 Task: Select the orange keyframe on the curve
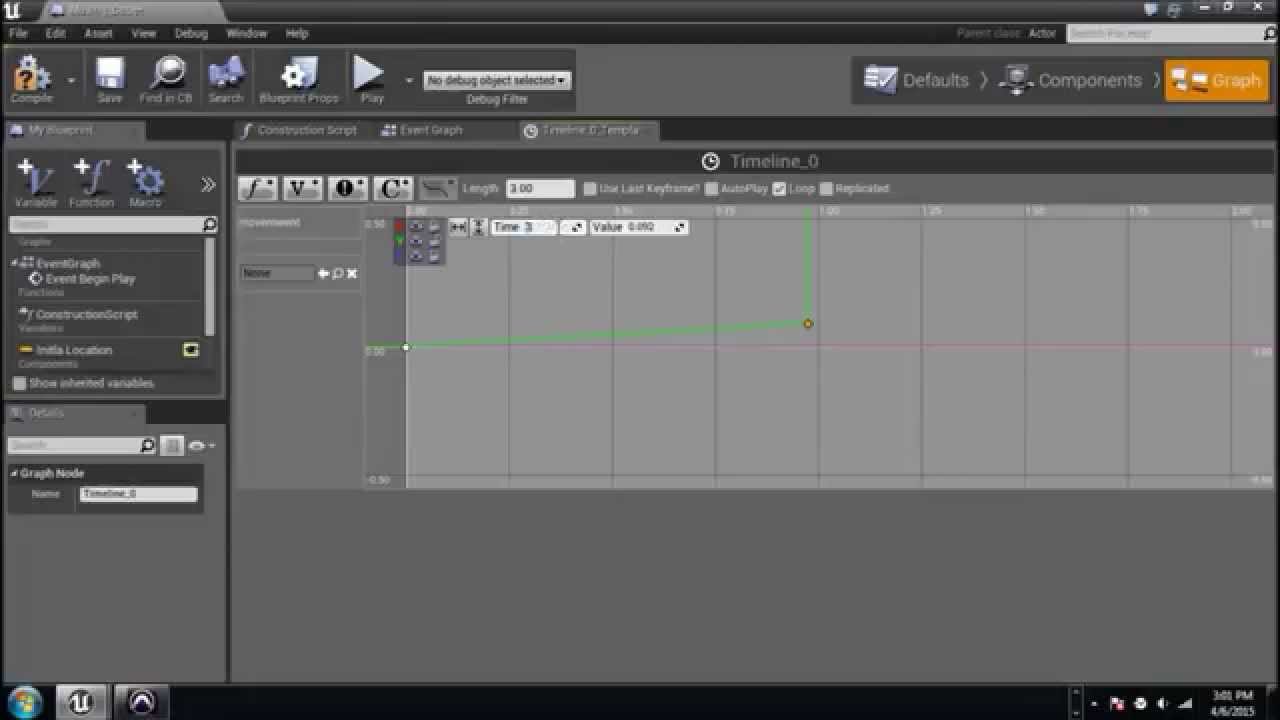(808, 324)
